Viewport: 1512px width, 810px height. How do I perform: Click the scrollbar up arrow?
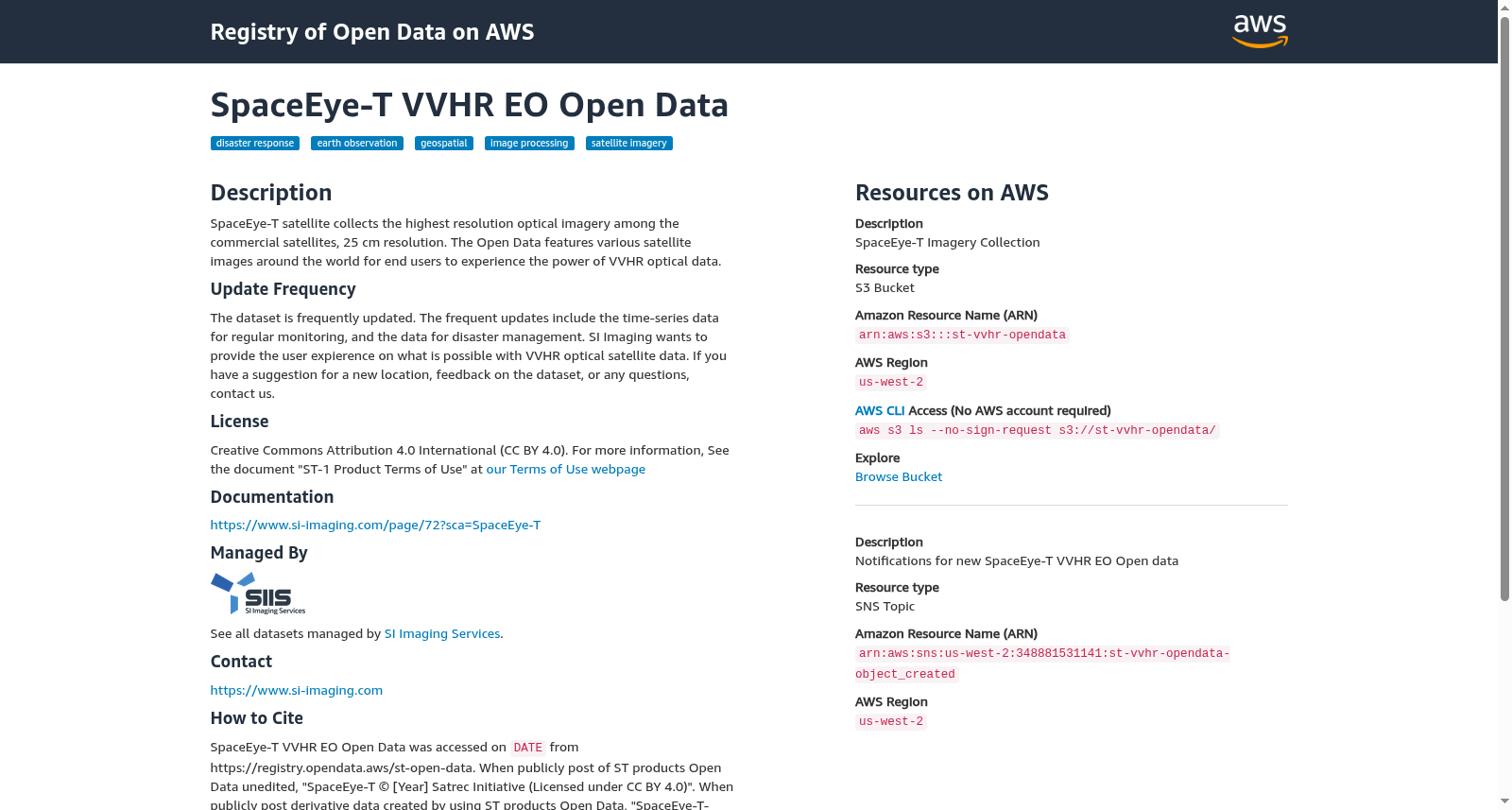click(x=1504, y=8)
